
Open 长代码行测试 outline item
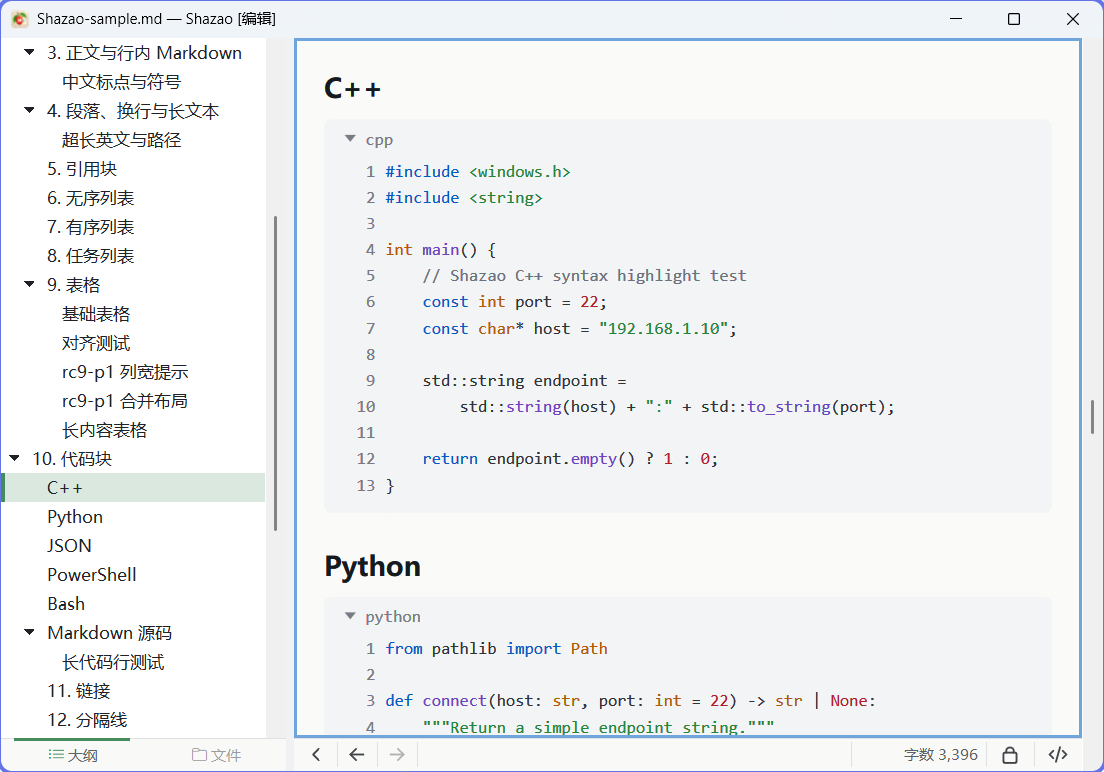point(113,662)
